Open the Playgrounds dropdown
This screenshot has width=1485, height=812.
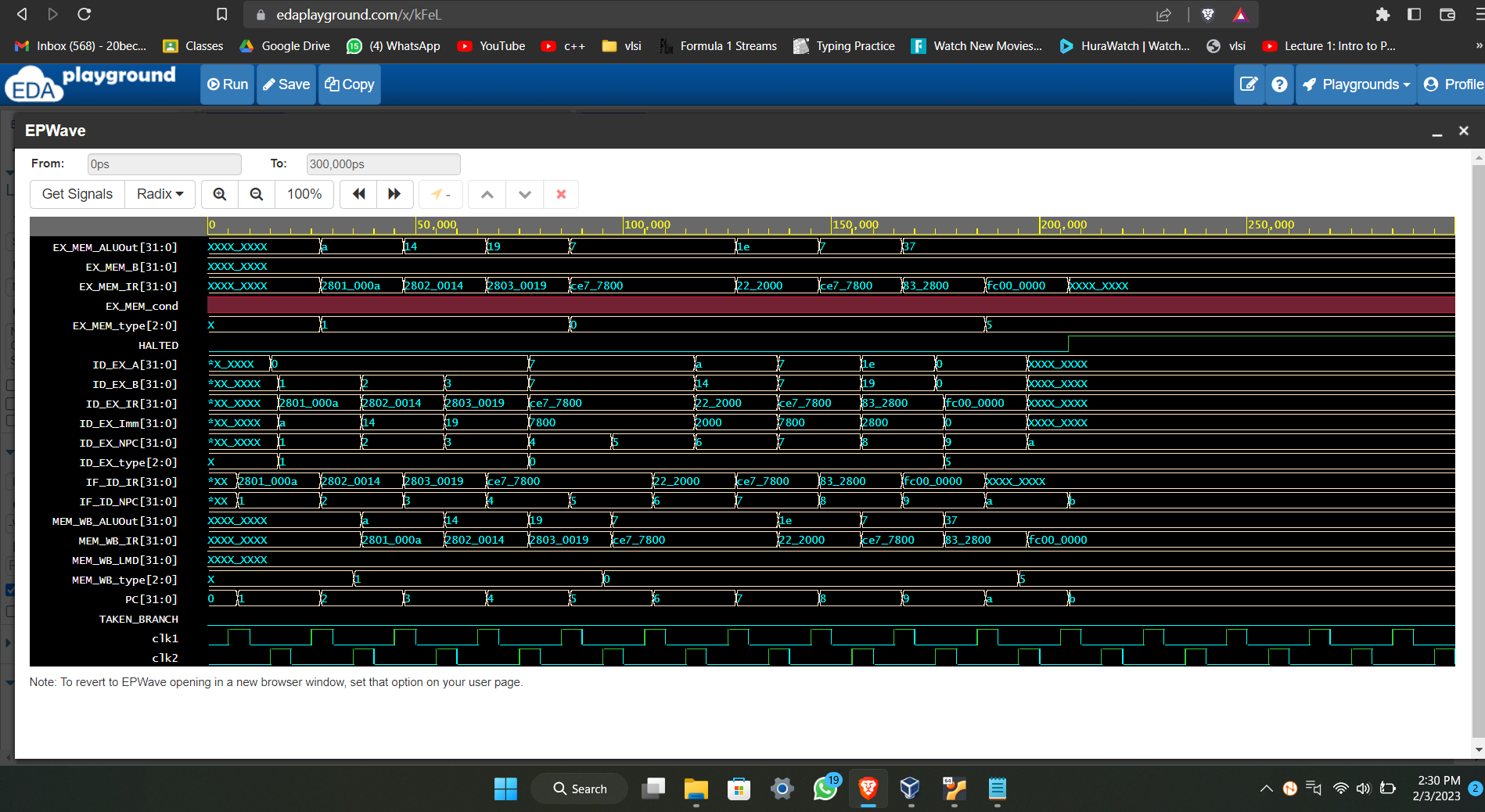(x=1356, y=84)
